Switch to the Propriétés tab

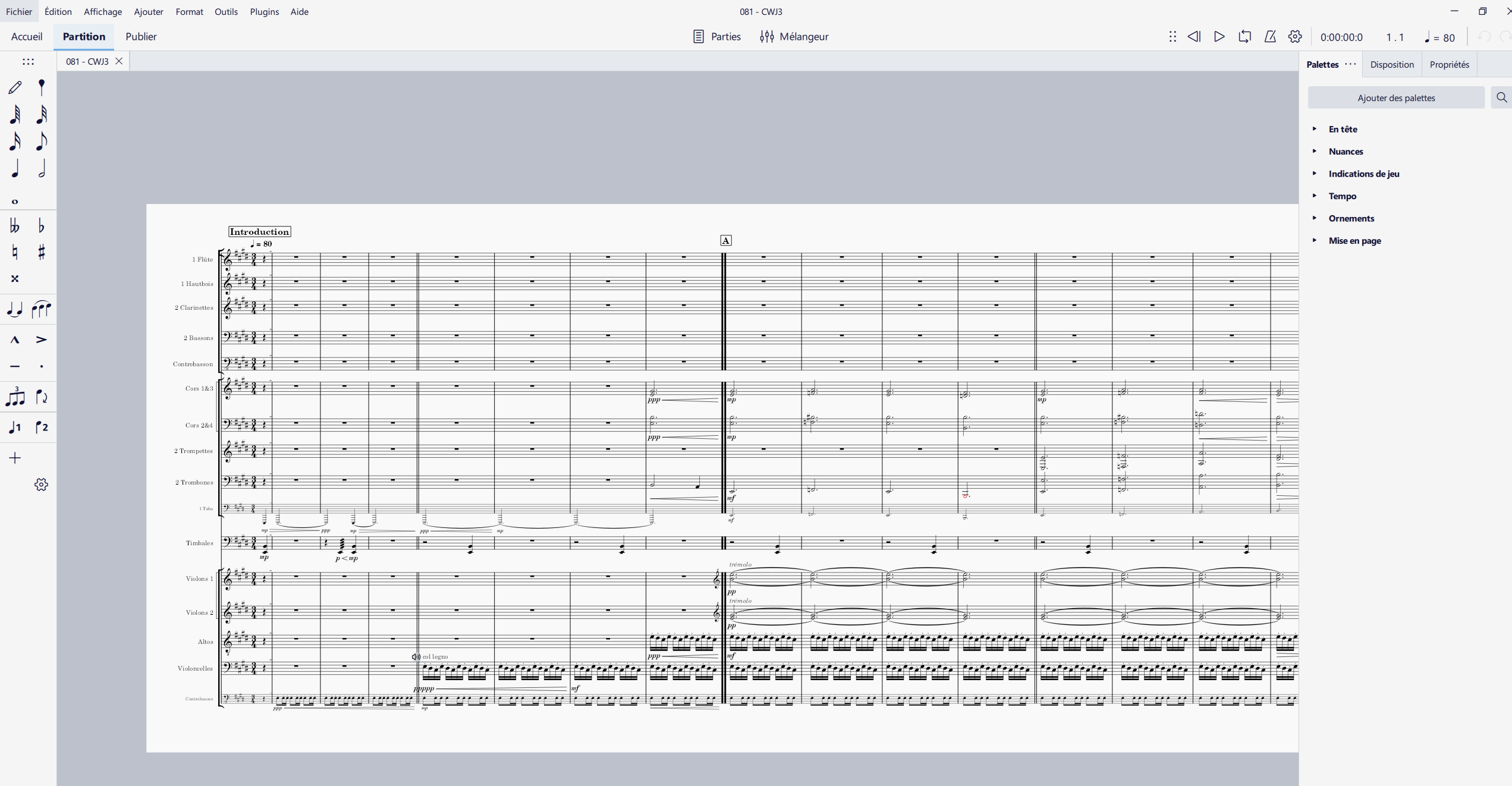[1449, 64]
